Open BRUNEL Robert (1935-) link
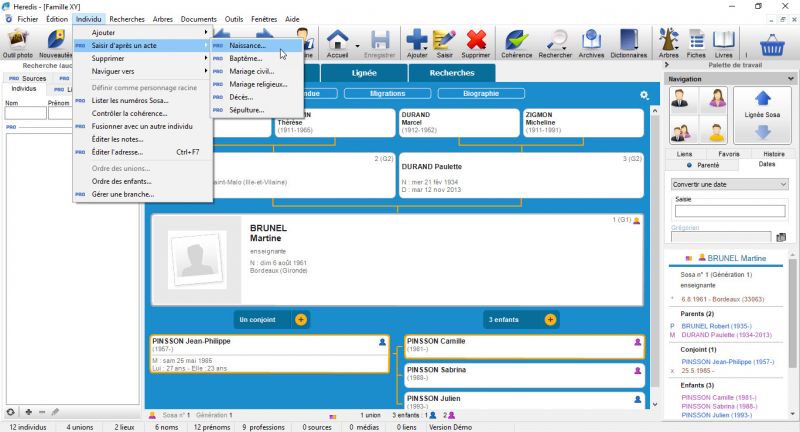The height and width of the screenshot is (432, 800). pyautogui.click(x=716, y=326)
